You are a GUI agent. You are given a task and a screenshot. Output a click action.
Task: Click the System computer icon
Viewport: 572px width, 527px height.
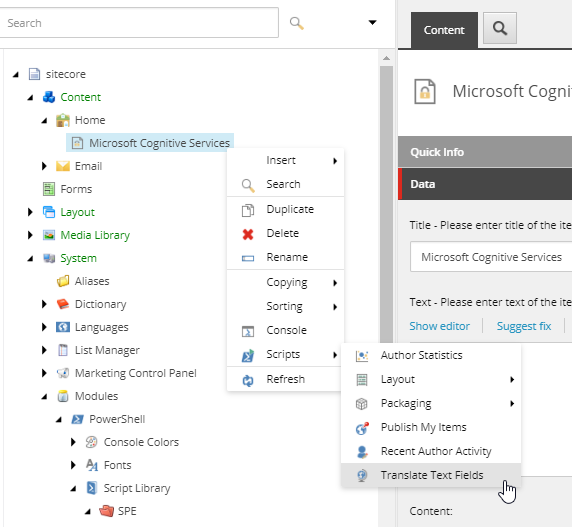(x=49, y=258)
